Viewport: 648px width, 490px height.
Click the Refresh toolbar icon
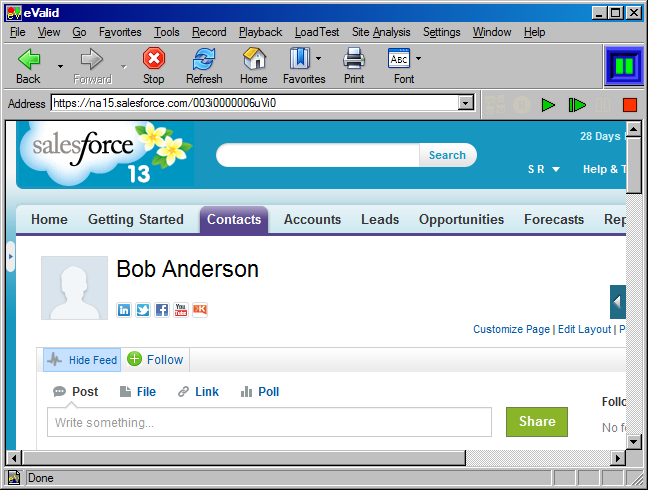click(204, 59)
